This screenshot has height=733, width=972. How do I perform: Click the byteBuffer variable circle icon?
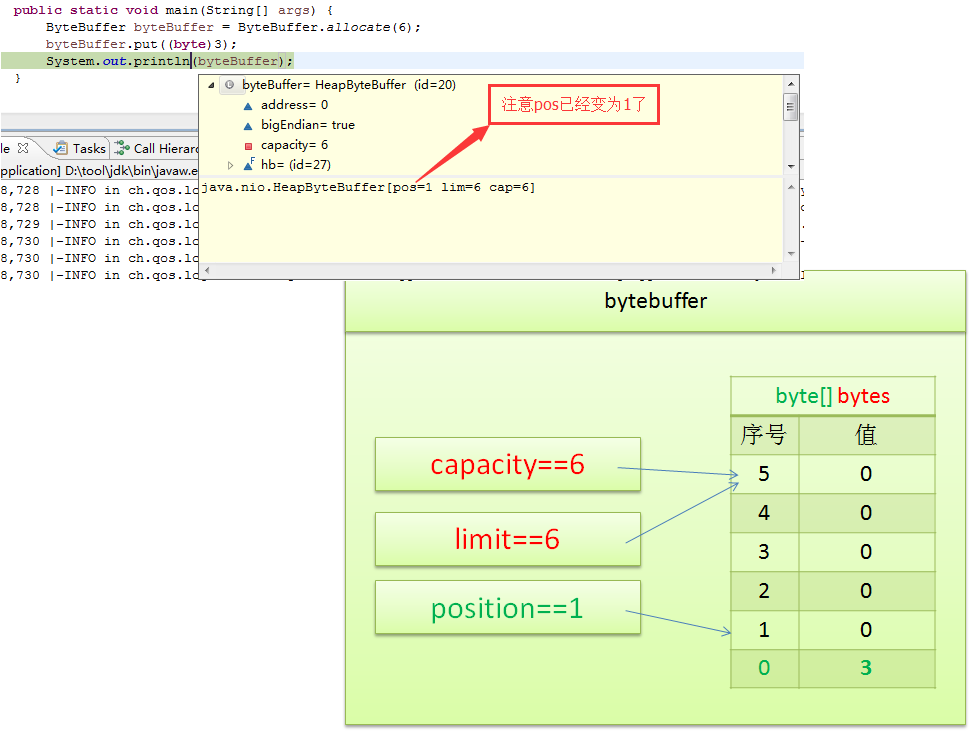(230, 85)
